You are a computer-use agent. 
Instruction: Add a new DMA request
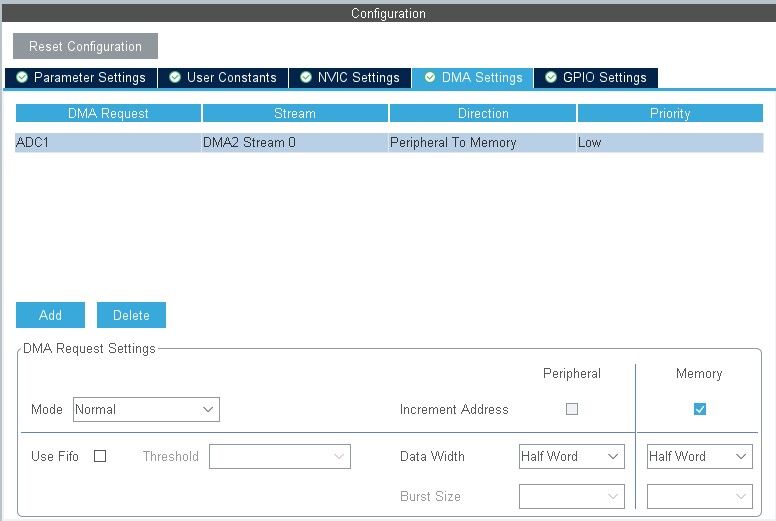[x=50, y=315]
